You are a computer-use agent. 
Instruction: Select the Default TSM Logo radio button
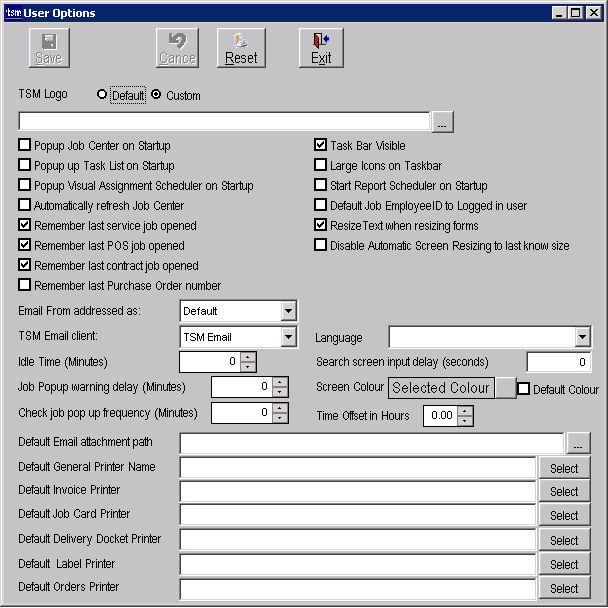pyautogui.click(x=102, y=96)
